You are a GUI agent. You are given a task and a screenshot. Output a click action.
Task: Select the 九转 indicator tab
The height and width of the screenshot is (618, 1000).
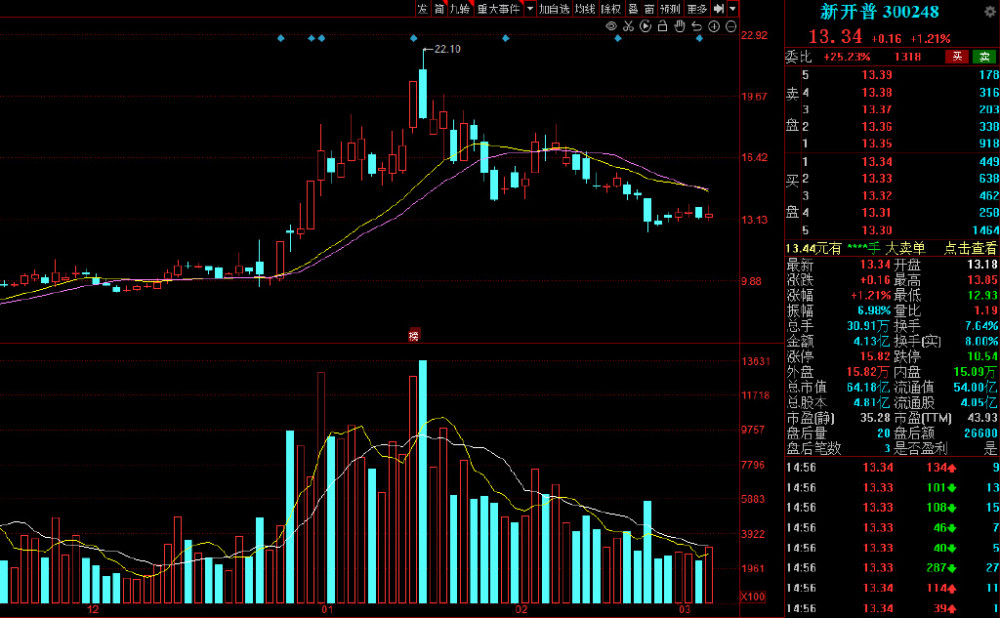(460, 8)
